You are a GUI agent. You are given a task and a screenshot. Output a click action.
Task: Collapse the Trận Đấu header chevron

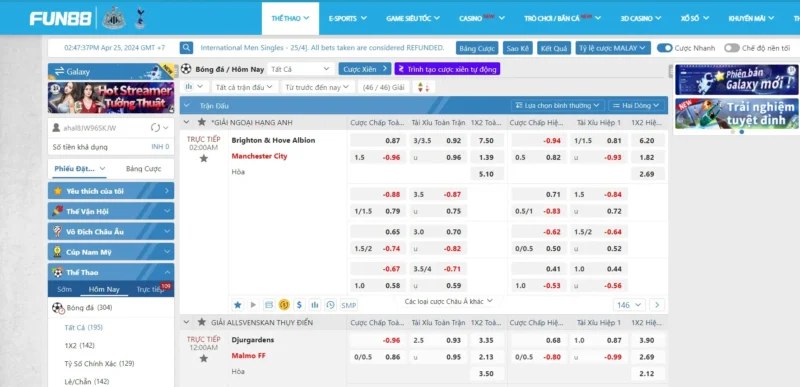pyautogui.click(x=187, y=106)
